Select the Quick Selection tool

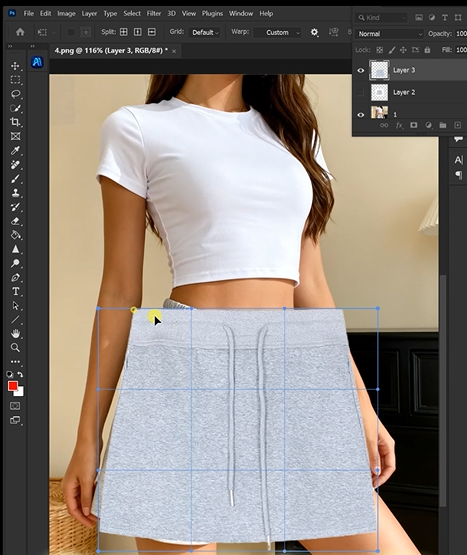(x=15, y=108)
